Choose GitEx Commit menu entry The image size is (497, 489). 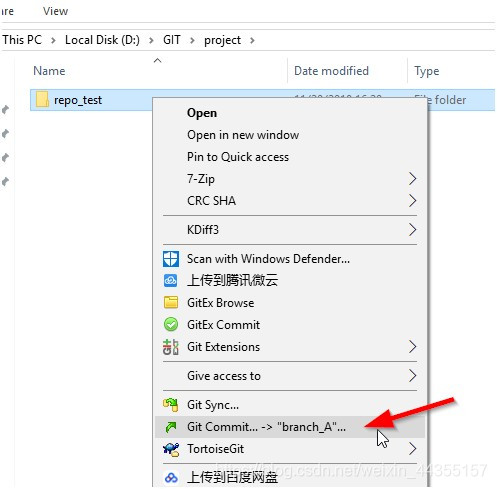[x=289, y=325]
